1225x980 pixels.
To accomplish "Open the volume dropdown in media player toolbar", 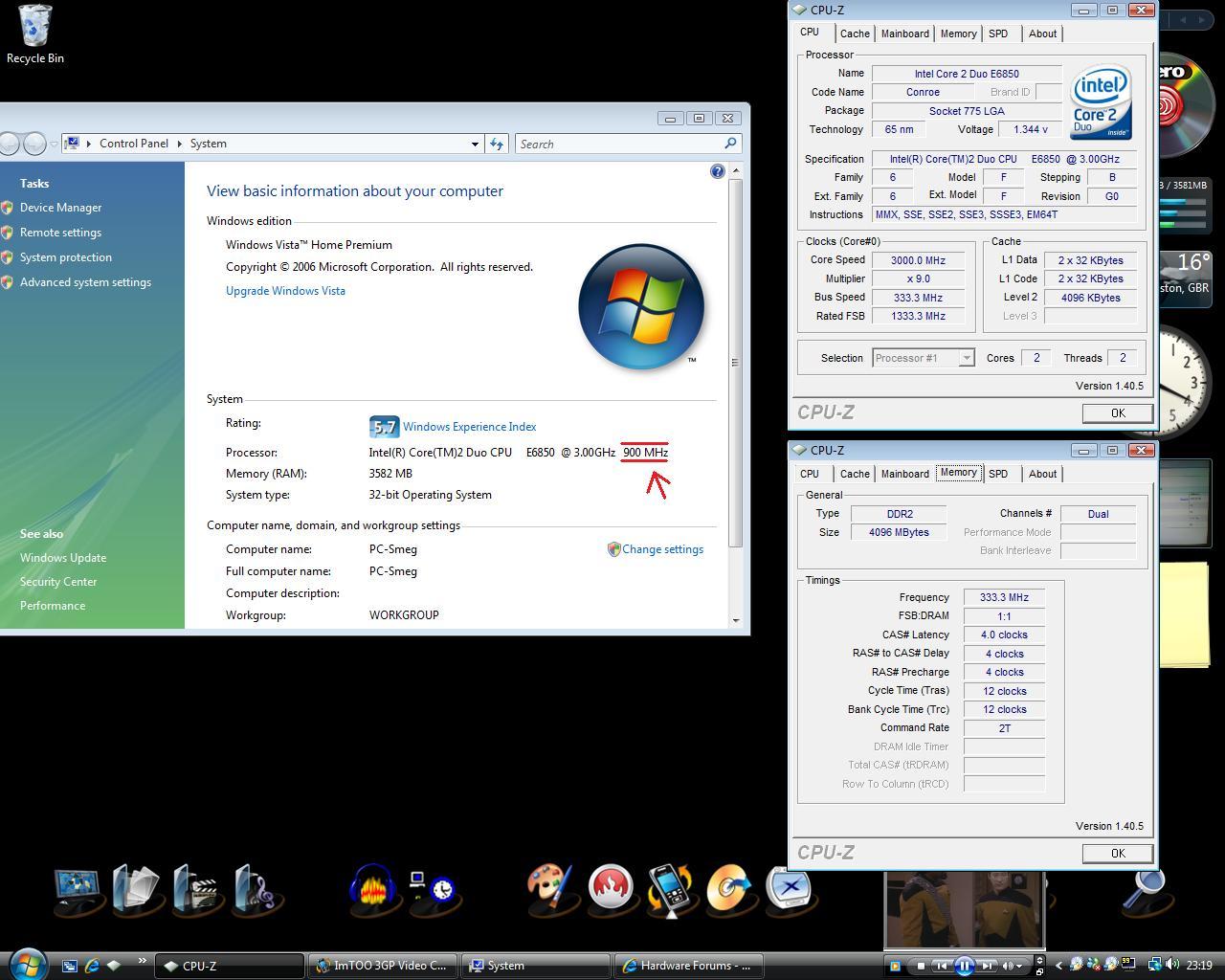I will click(x=1019, y=966).
